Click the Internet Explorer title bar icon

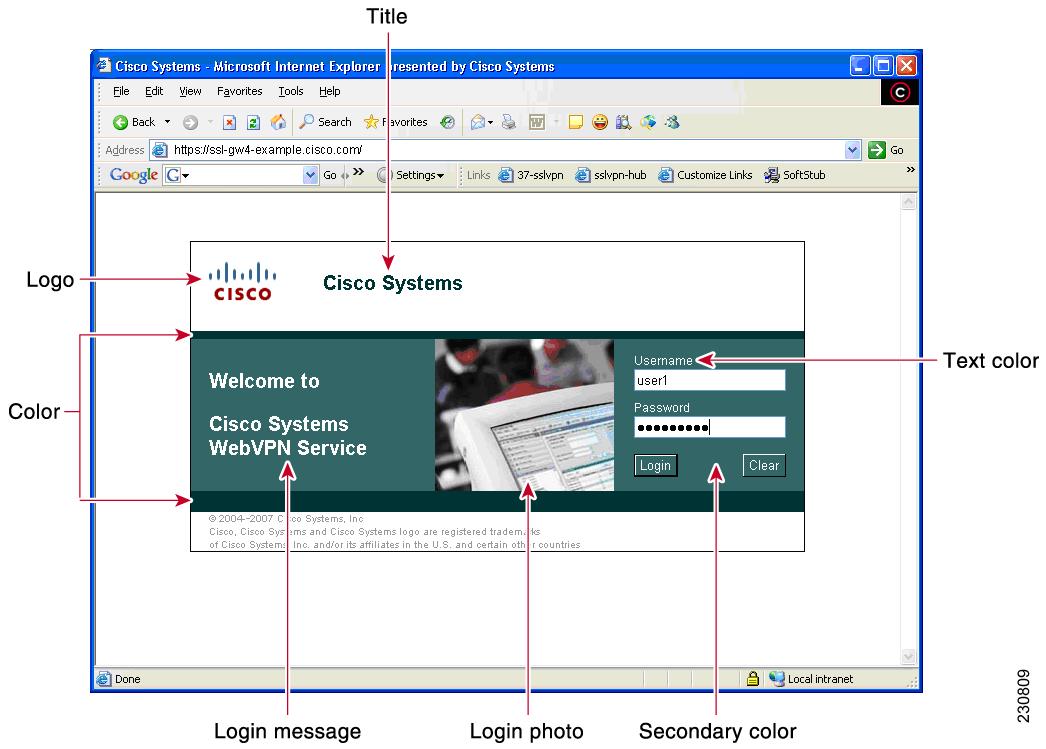point(103,65)
